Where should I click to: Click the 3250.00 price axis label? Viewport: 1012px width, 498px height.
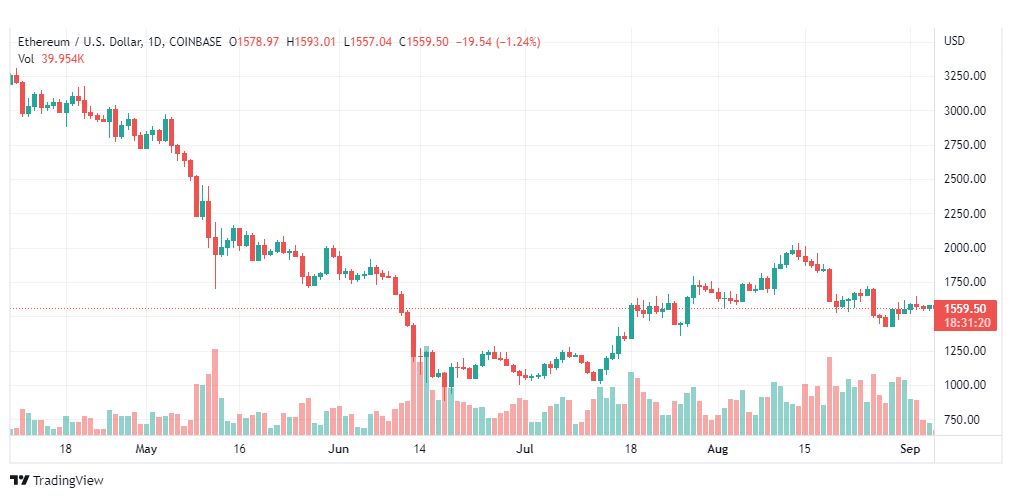[964, 76]
